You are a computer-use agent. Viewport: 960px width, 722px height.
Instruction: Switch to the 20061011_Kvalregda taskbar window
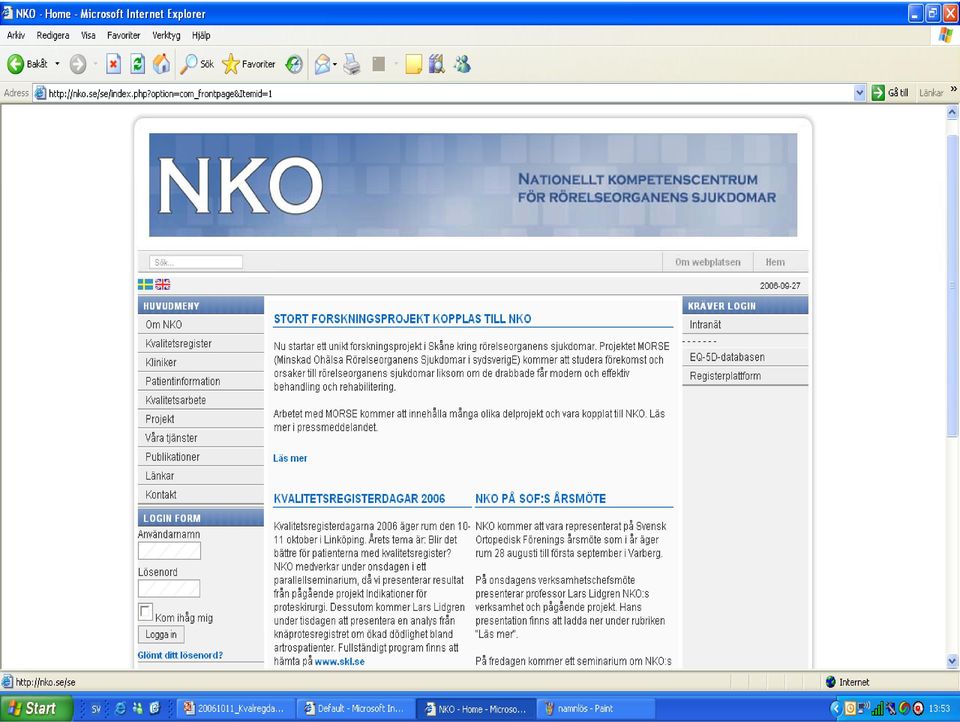[x=235, y=709]
